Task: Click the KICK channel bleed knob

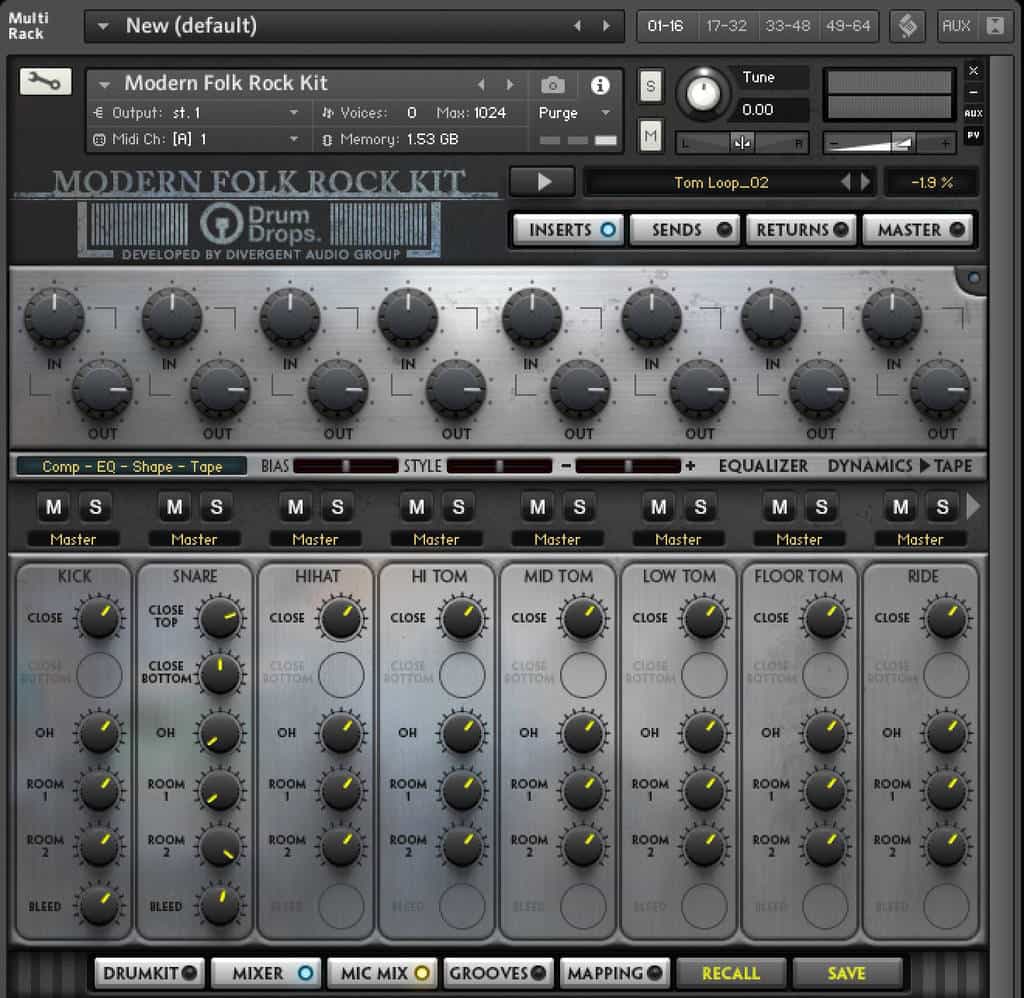Action: click(x=99, y=905)
